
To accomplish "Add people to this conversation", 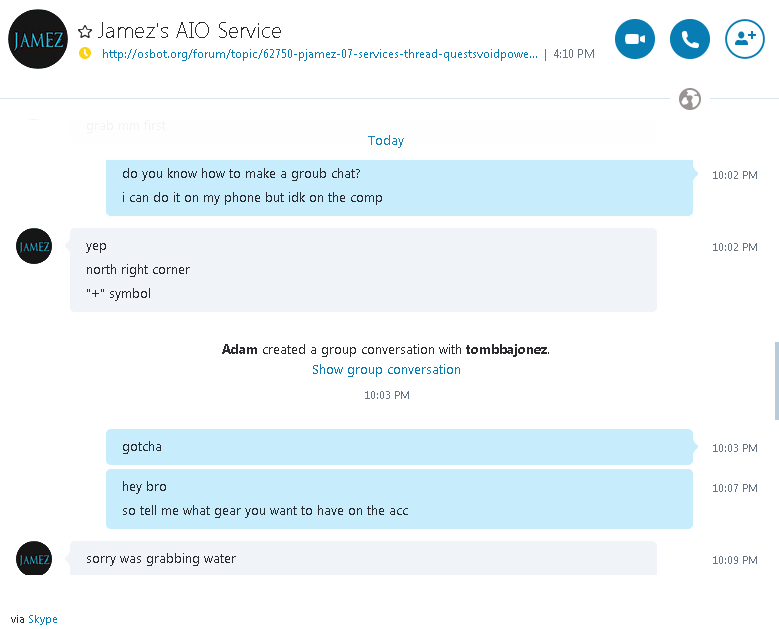I will (744, 39).
